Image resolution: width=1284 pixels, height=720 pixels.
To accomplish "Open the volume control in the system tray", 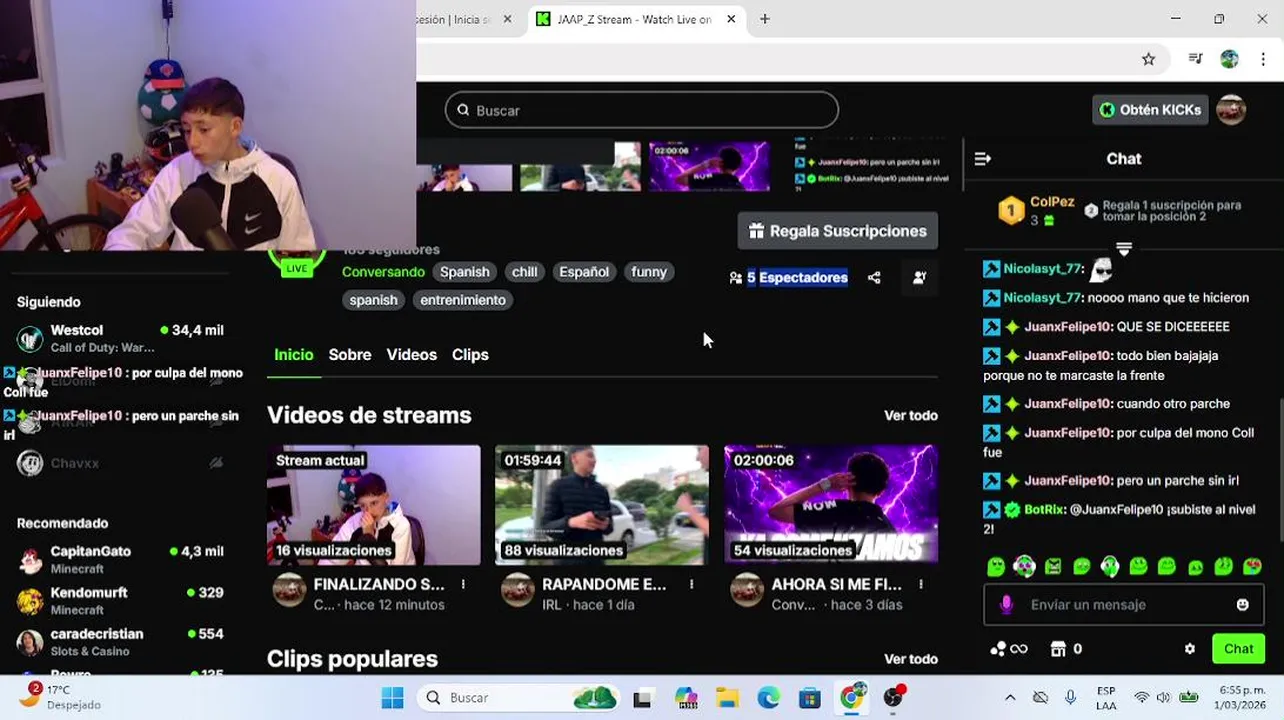I will 1164,698.
